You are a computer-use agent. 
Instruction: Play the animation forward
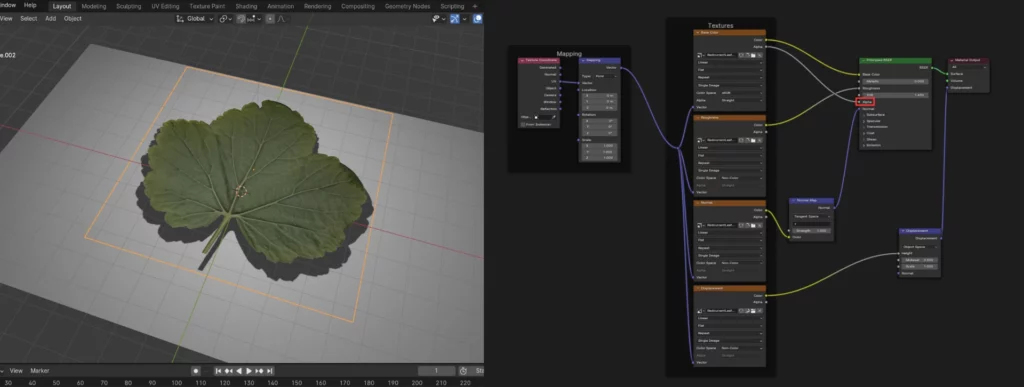249,371
